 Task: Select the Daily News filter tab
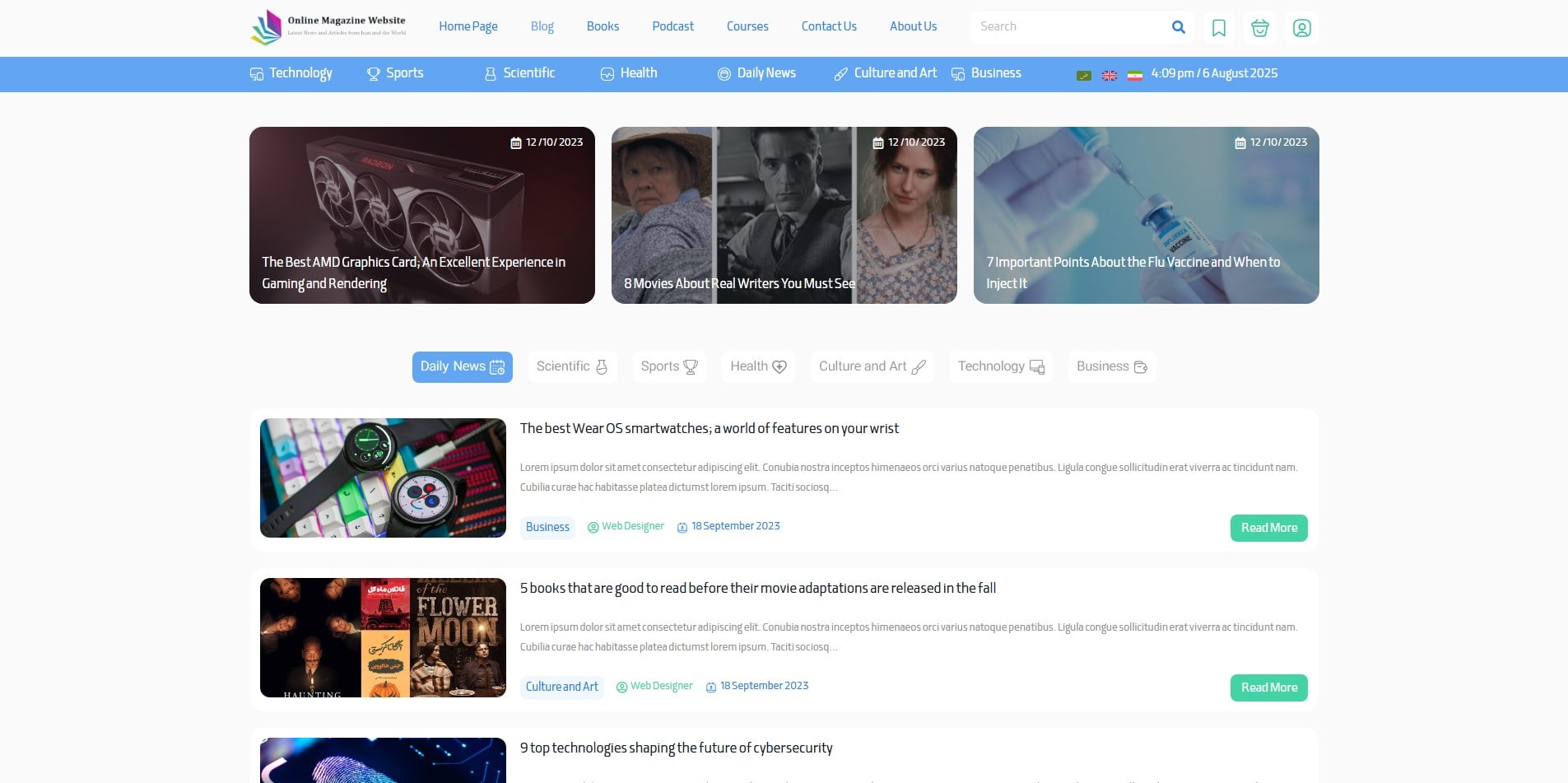click(462, 367)
